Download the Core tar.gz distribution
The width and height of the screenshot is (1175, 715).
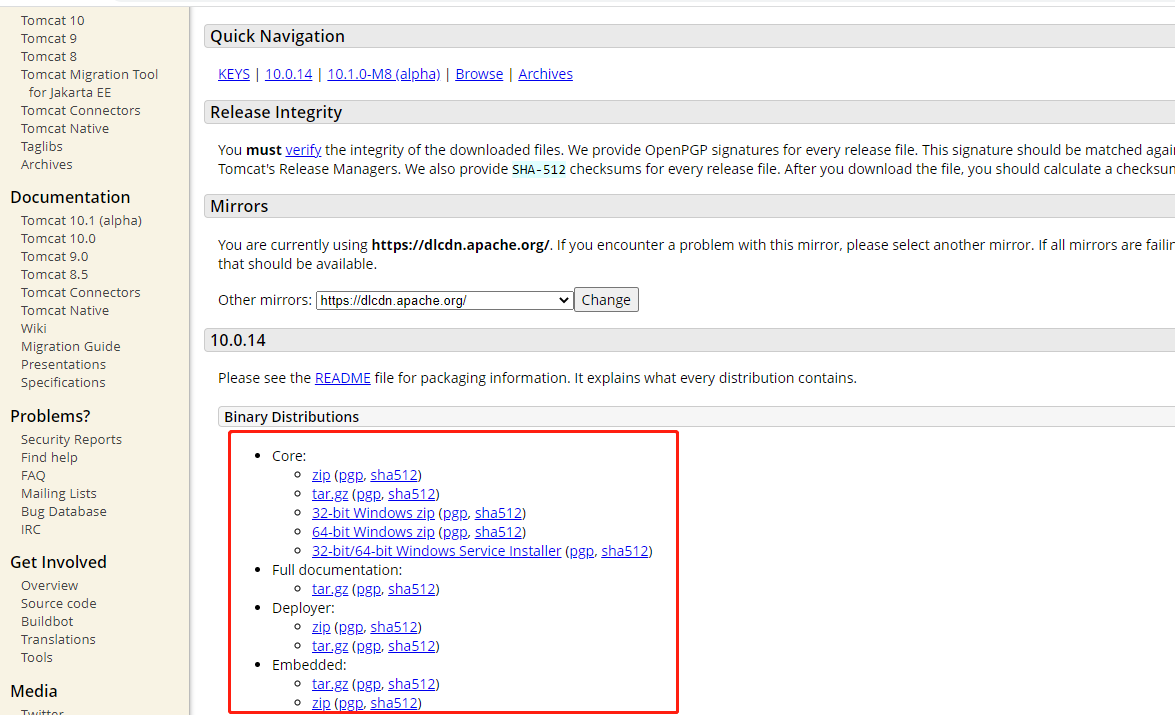330,494
